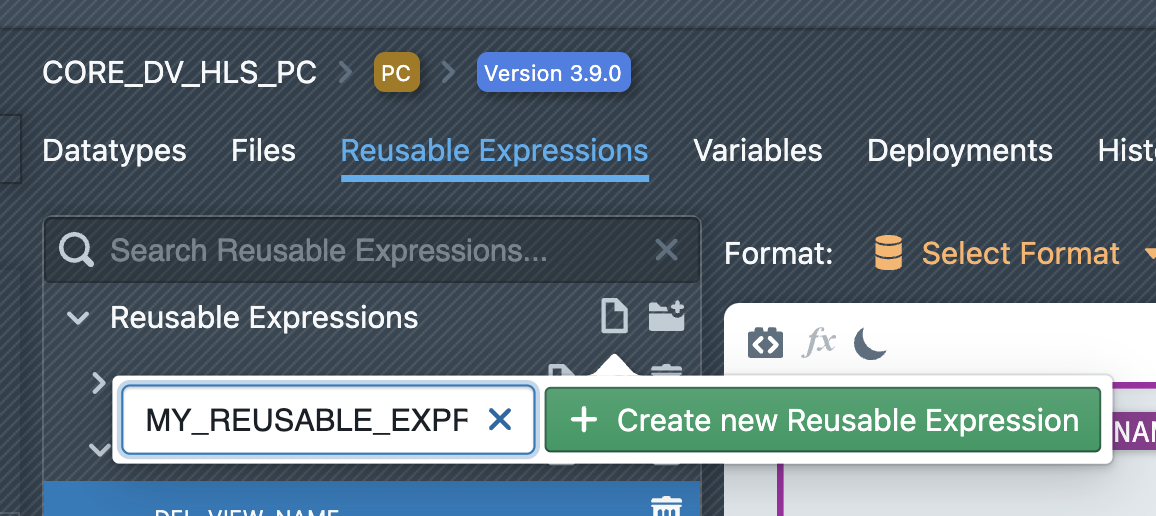Switch to the Datatypes tab
Image resolution: width=1156 pixels, height=516 pixels.
pos(114,151)
